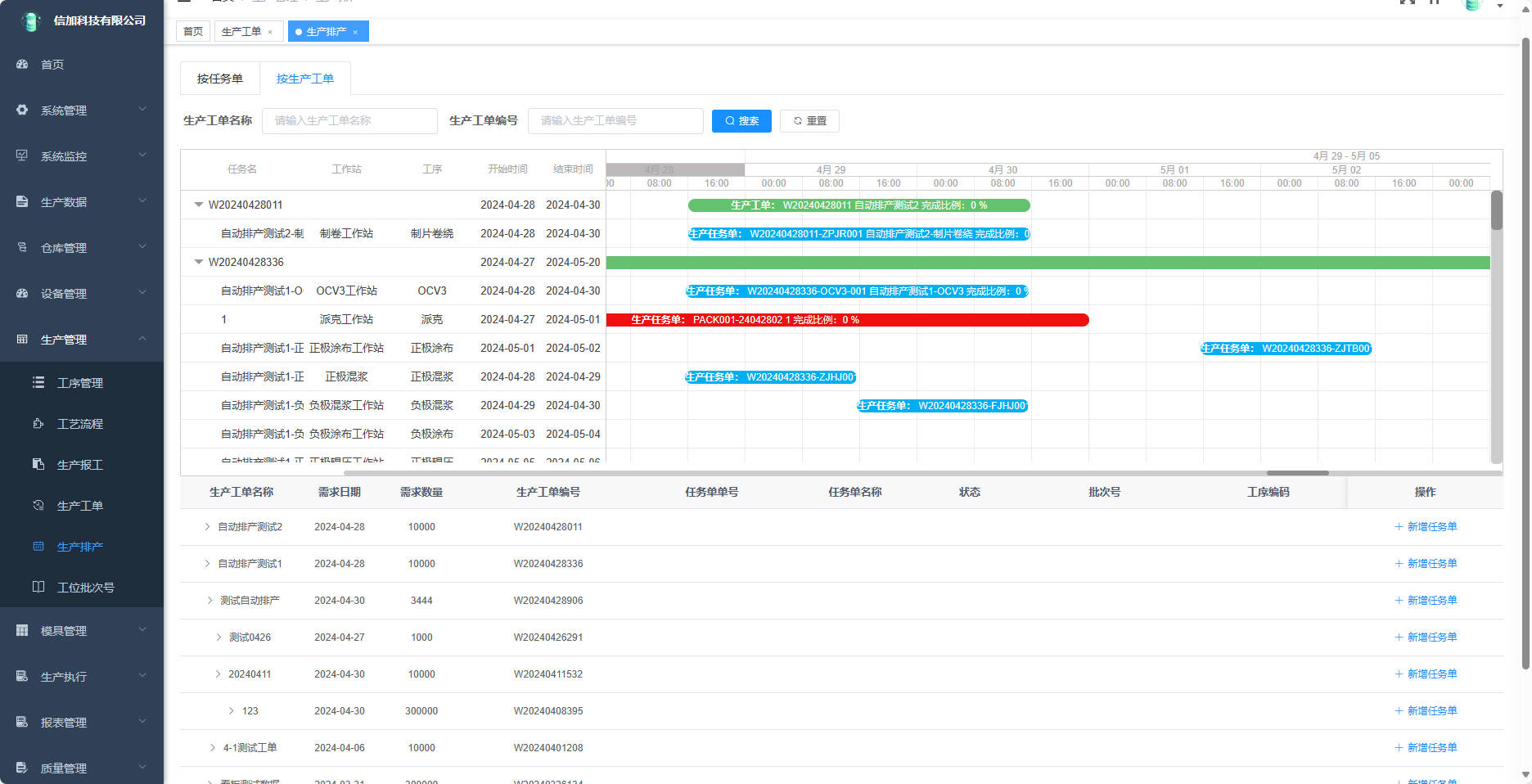Click the 生产工单 sidebar icon
The width and height of the screenshot is (1532, 784).
point(38,505)
